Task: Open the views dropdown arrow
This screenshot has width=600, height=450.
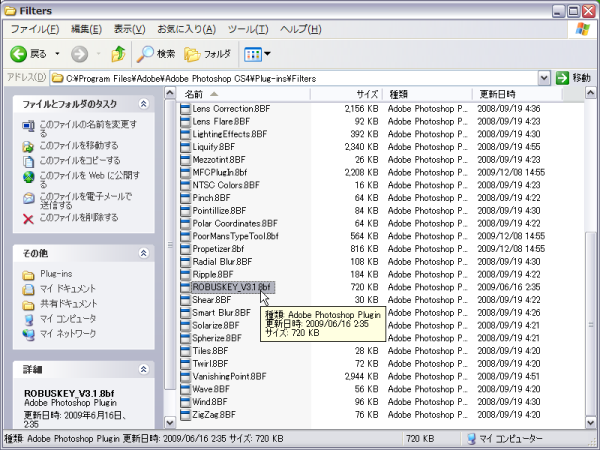Action: point(267,54)
